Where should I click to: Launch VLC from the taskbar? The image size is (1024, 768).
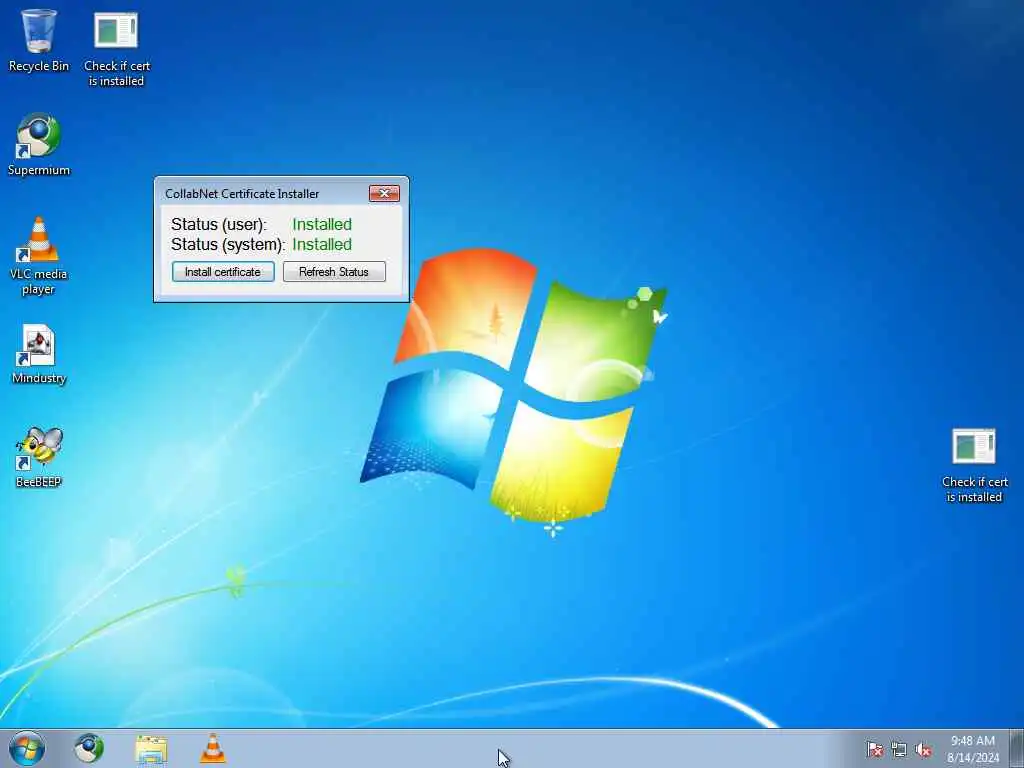212,748
